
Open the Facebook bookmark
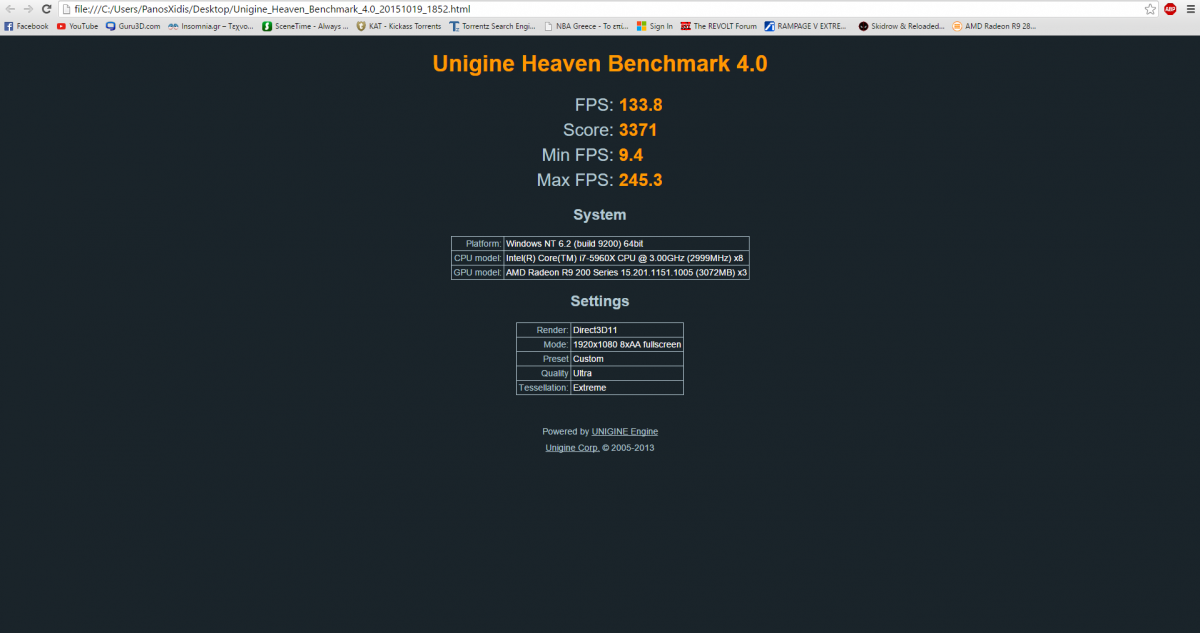[x=27, y=26]
